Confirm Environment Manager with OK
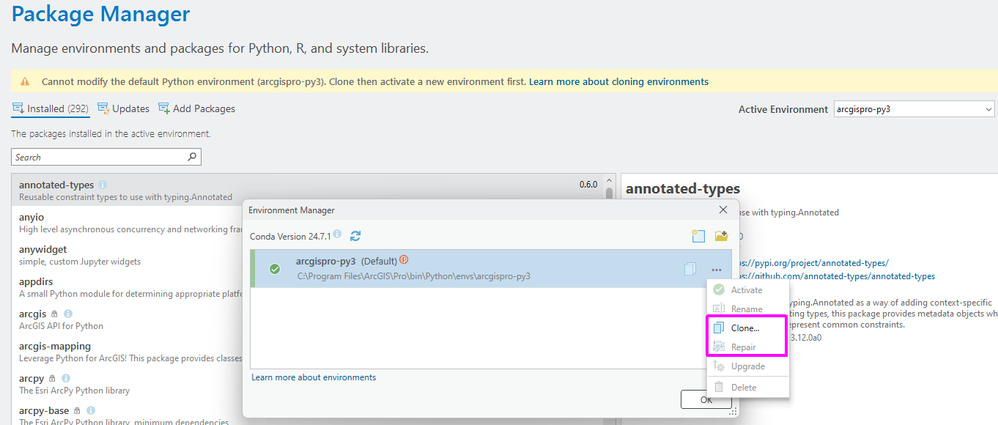 706,400
